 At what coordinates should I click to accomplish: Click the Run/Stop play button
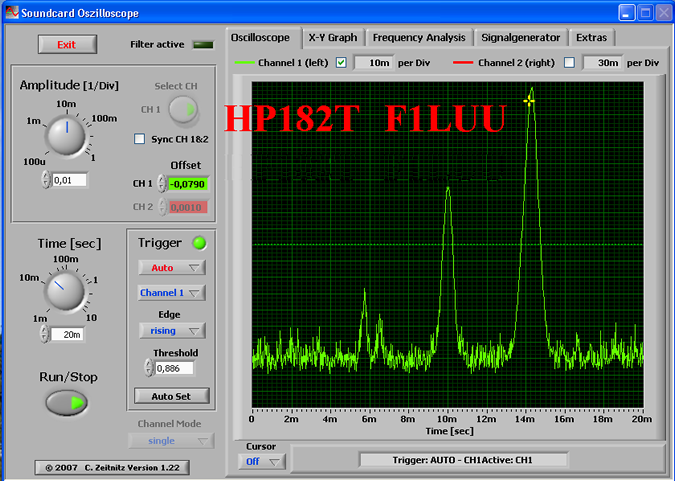(67, 403)
